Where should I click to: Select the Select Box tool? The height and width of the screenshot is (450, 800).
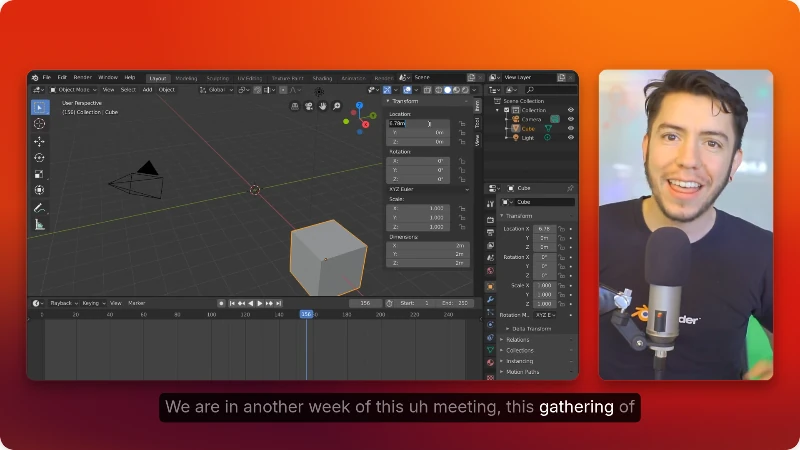pos(39,107)
